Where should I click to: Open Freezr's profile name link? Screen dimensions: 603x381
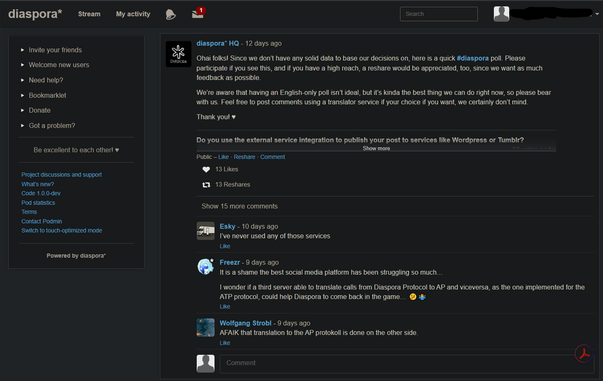(230, 262)
